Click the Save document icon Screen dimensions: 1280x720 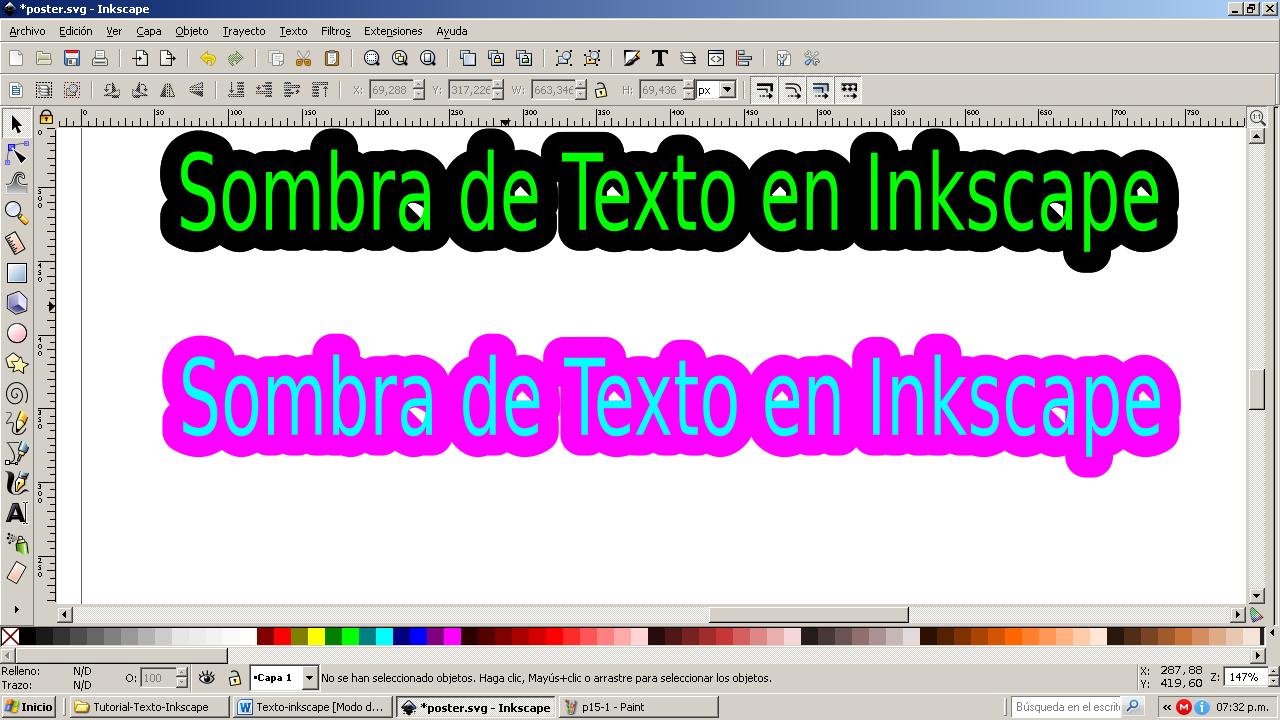point(72,58)
